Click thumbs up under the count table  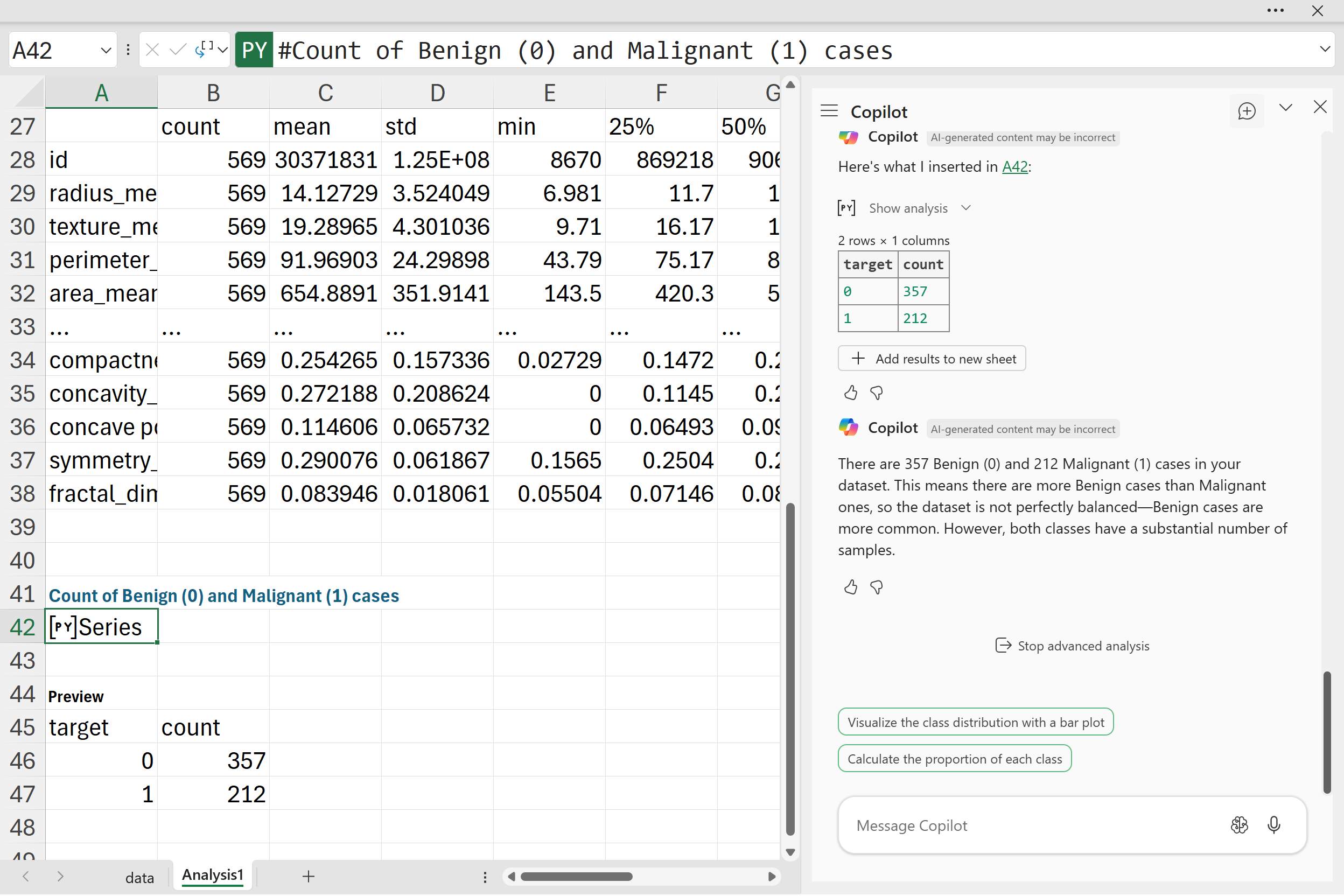pos(850,393)
